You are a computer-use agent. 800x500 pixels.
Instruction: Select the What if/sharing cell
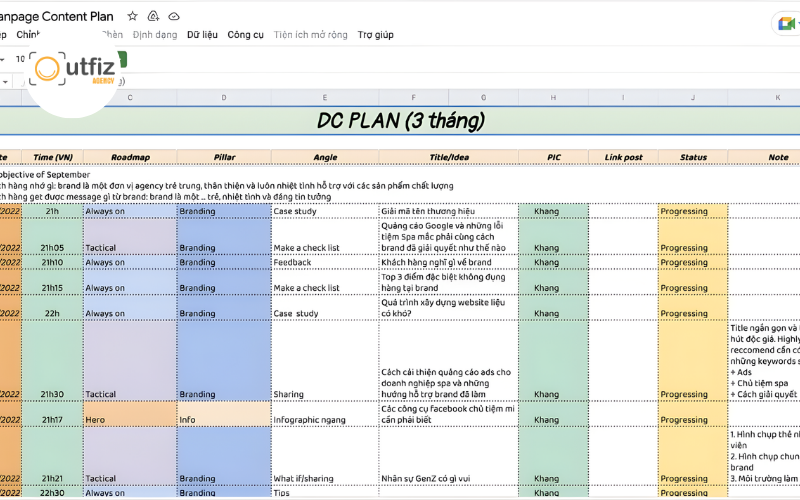(325, 456)
